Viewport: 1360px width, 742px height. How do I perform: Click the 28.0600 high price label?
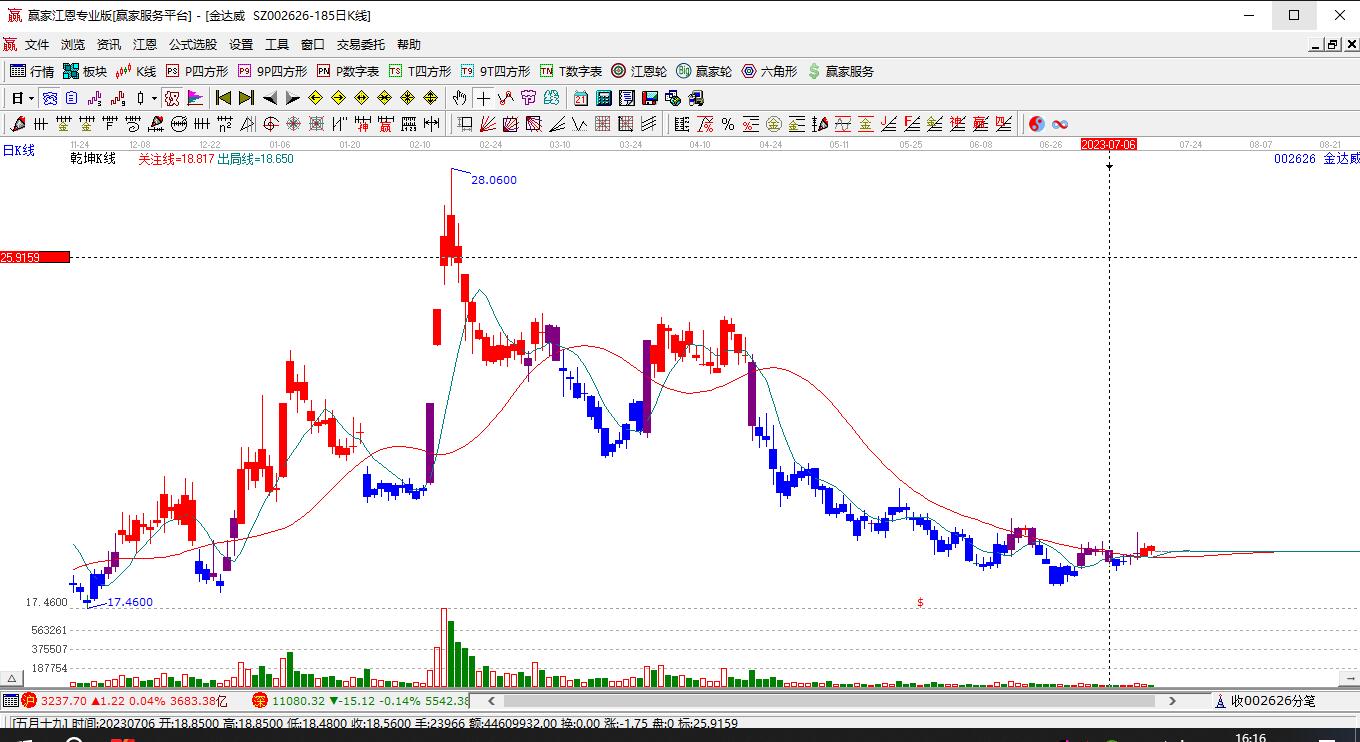(494, 180)
